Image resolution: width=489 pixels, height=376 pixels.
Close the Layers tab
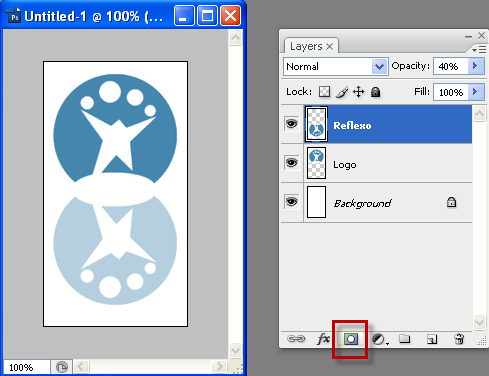pyautogui.click(x=329, y=46)
